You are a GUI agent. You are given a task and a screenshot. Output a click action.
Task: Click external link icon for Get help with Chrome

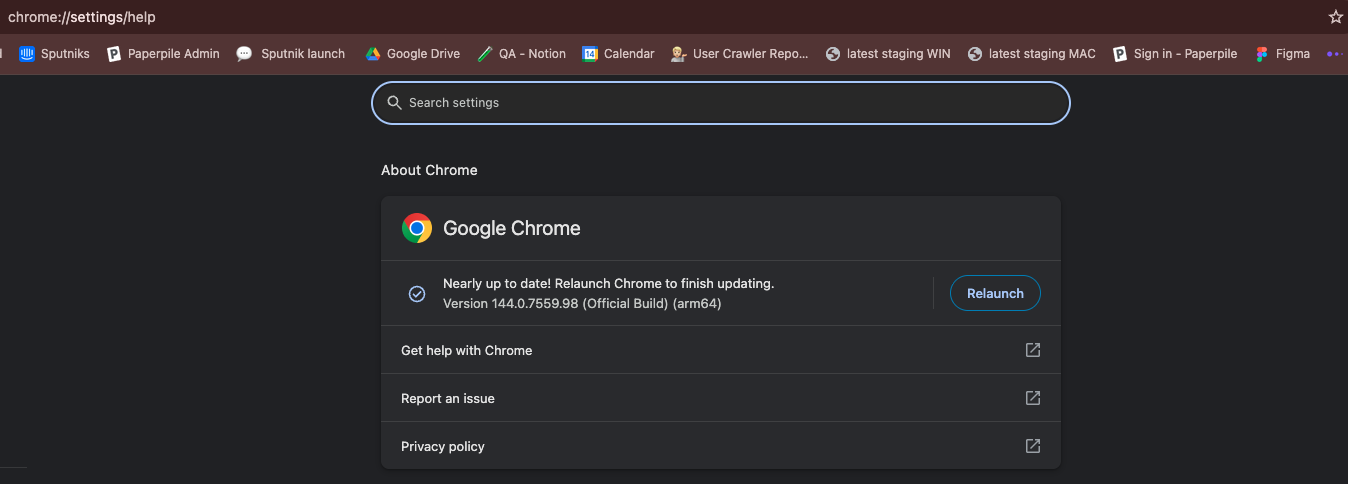(x=1033, y=350)
